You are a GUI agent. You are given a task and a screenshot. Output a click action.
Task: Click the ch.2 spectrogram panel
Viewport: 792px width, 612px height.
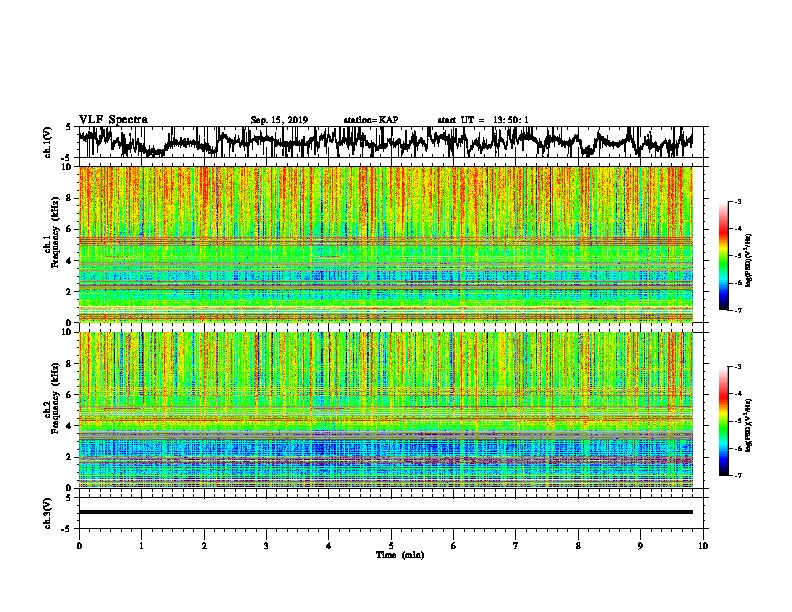[385, 410]
